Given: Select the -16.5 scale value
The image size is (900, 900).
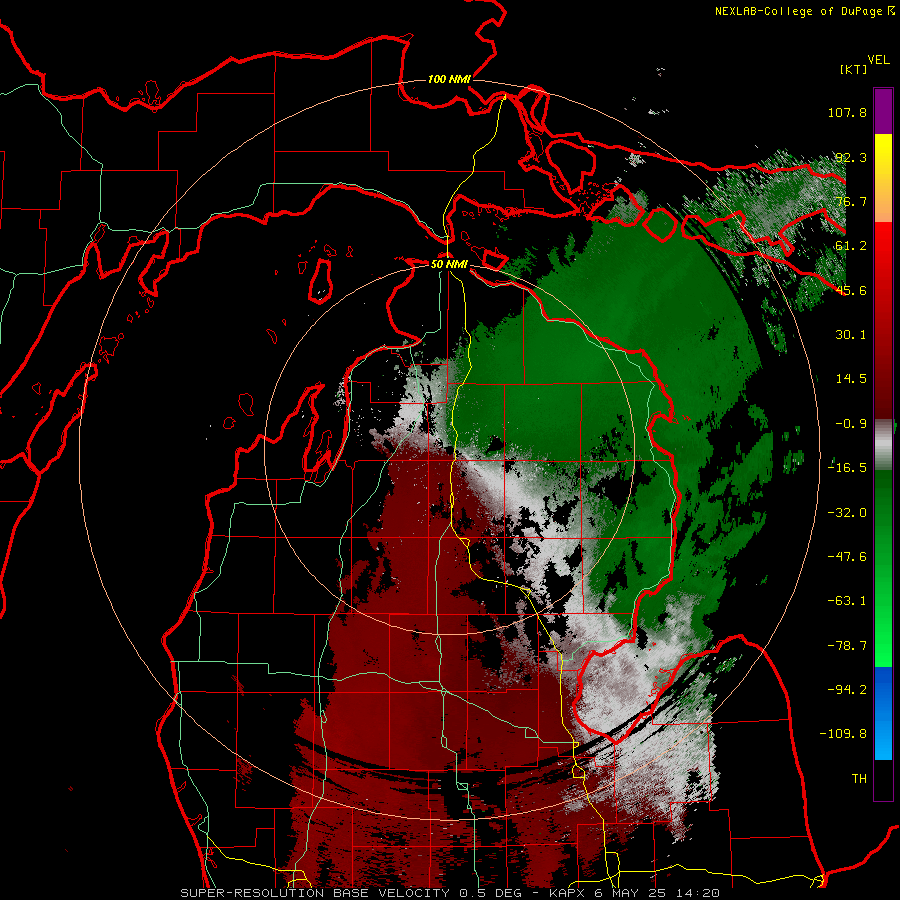Looking at the screenshot, I should (847, 468).
